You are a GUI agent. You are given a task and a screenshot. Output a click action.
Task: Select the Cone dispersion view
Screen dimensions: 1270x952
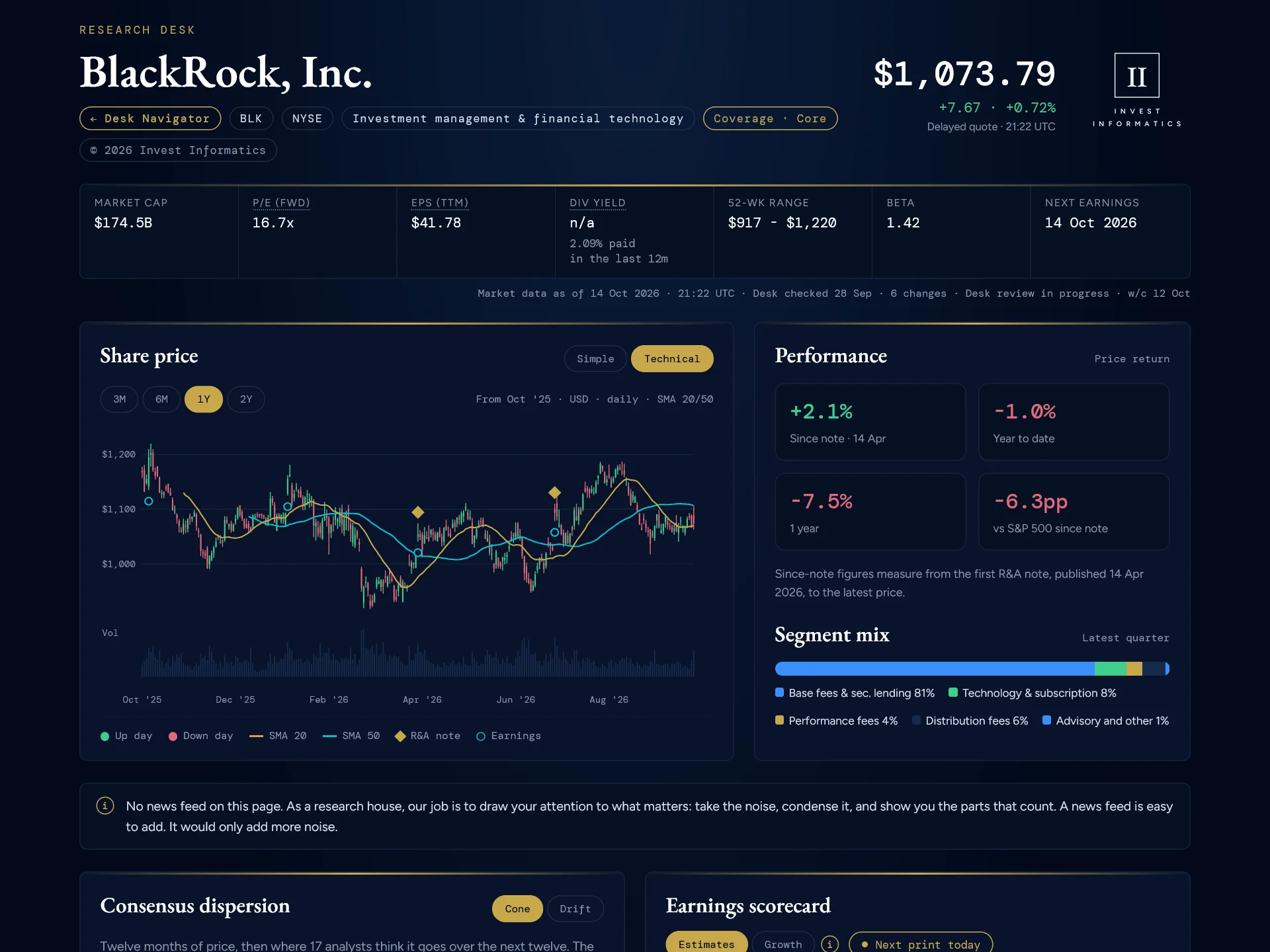pyautogui.click(x=517, y=908)
